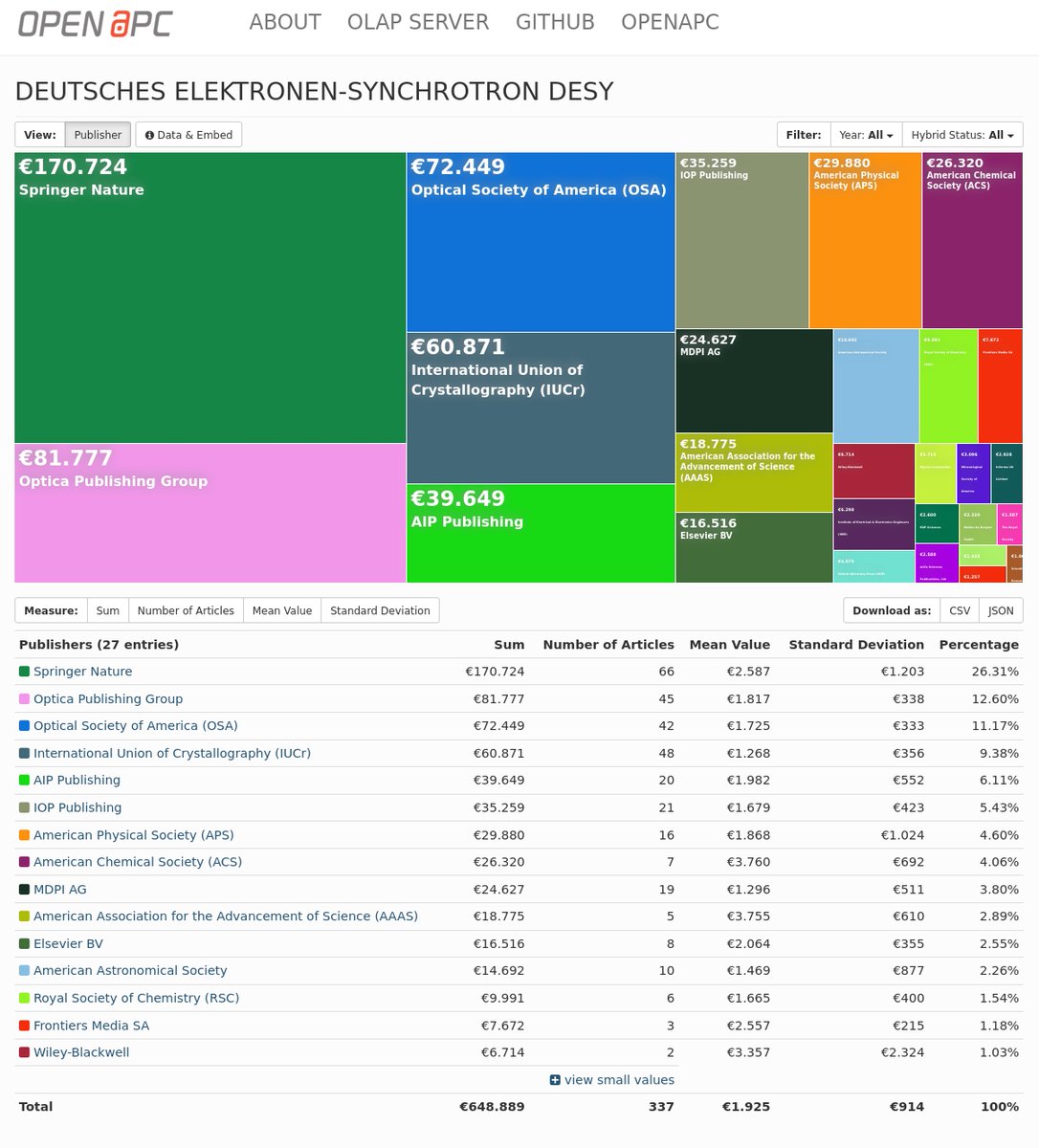Click blue swatch beside Optical Society row
The height and width of the screenshot is (1148, 1039).
24,726
